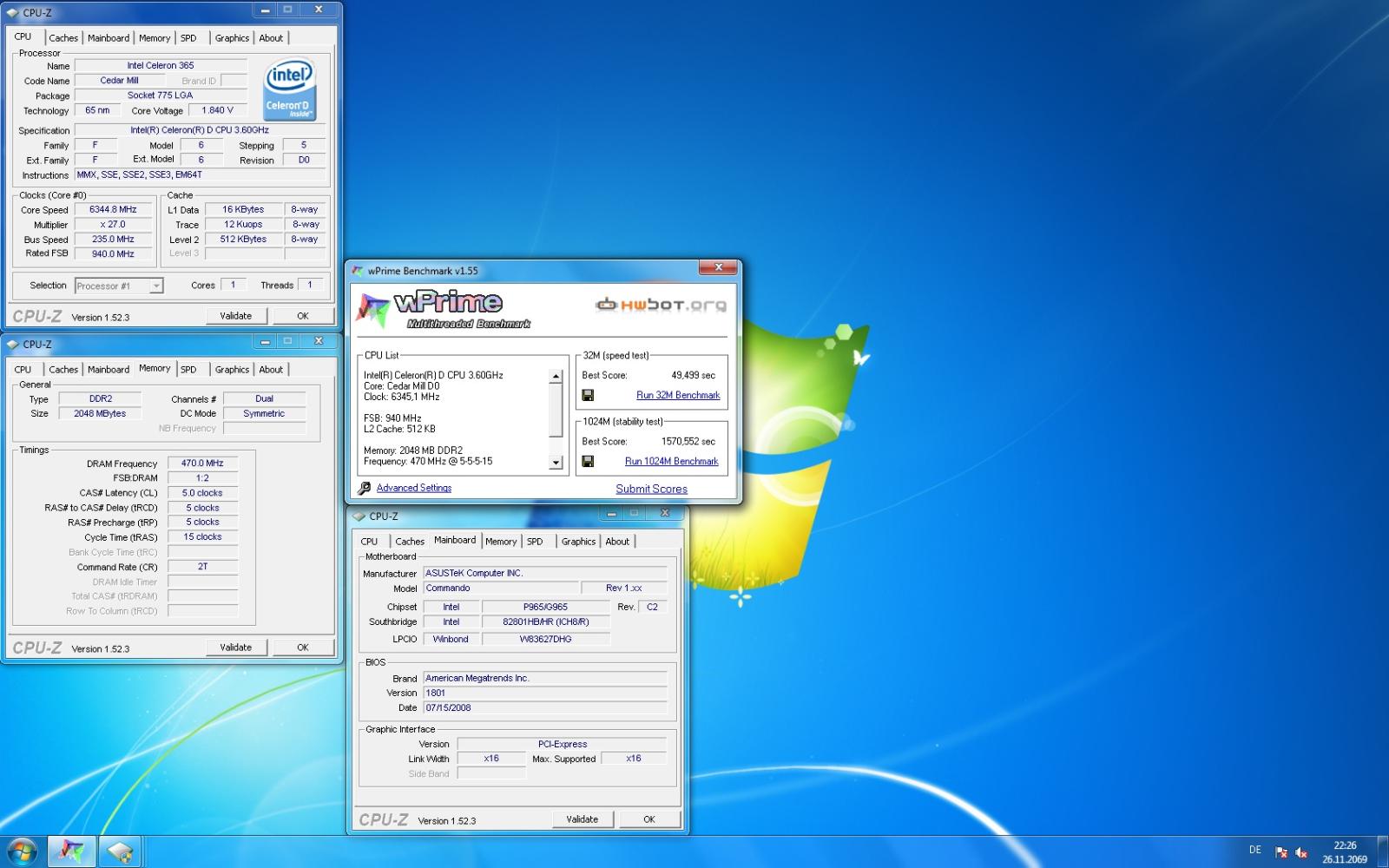Open Mainboard tab in top CPU-Z window
1389x868 pixels.
click(x=109, y=38)
